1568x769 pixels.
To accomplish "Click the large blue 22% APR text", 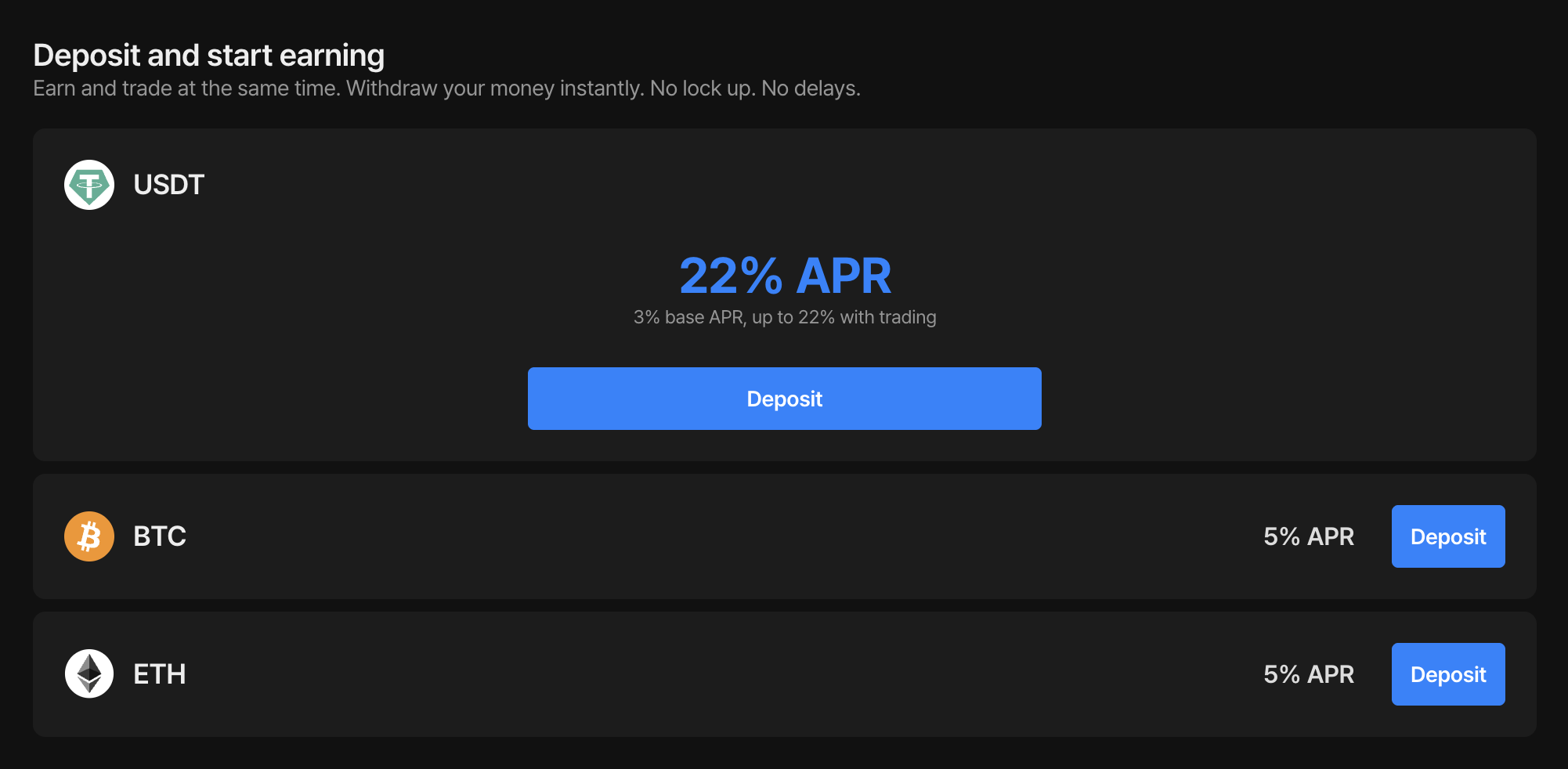I will [785, 276].
